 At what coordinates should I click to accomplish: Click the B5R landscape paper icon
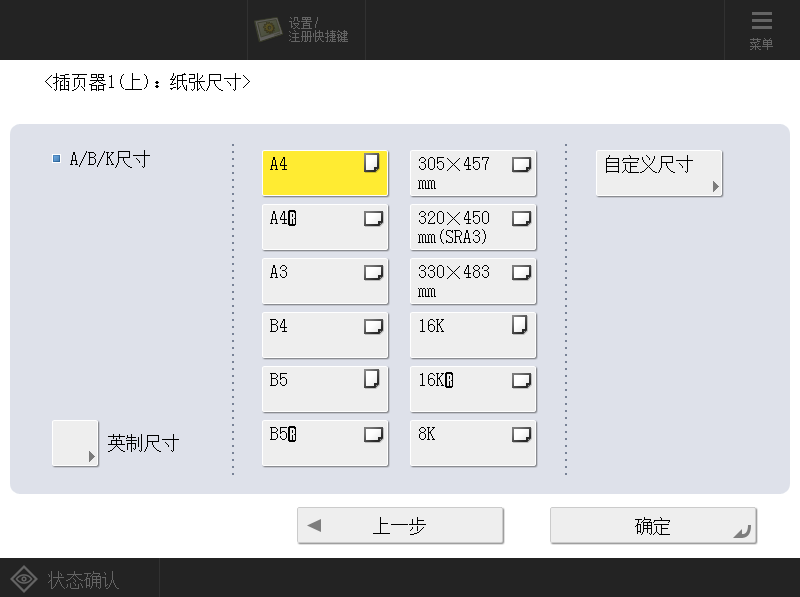coord(373,434)
